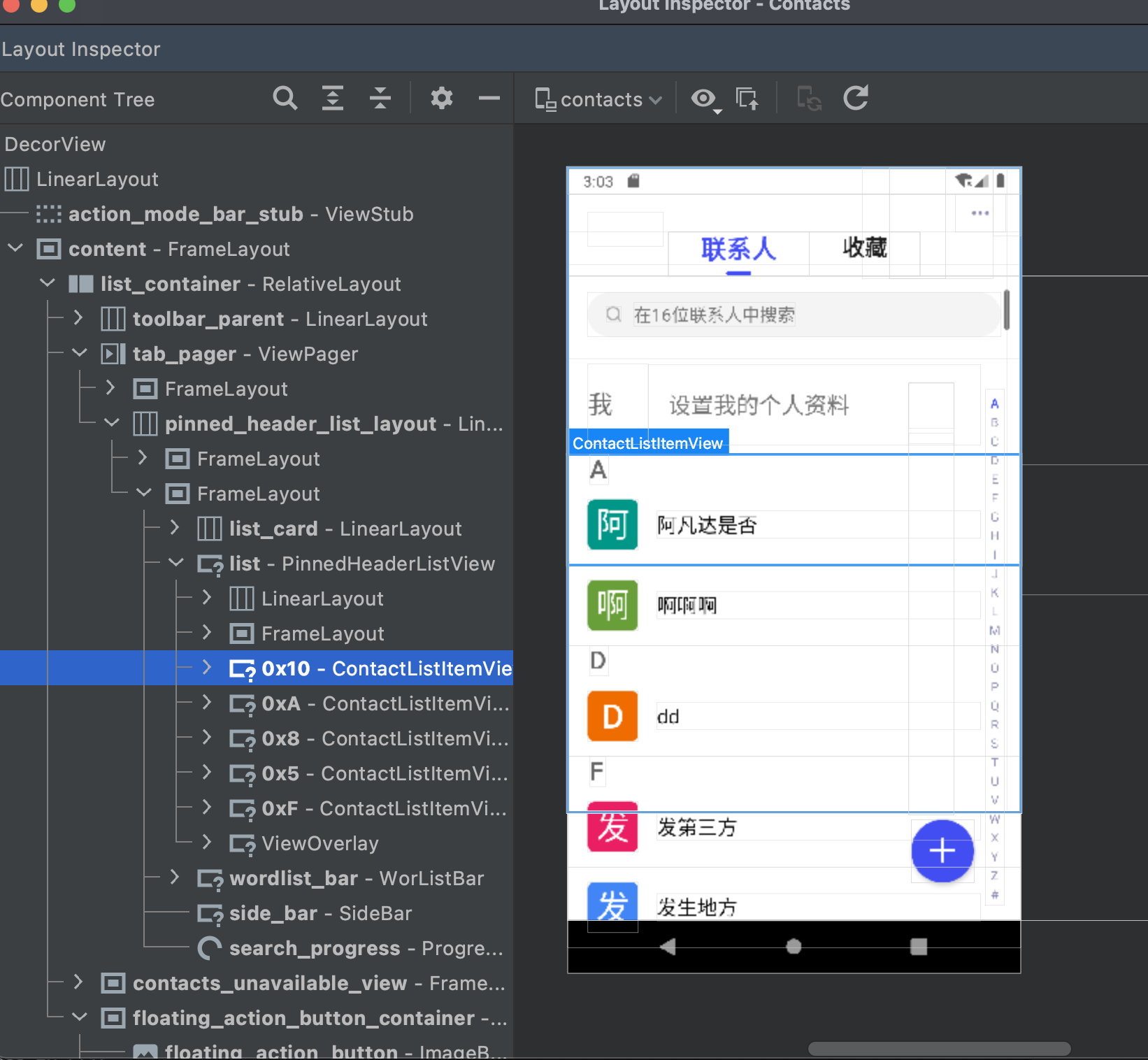Toggle the view options eye icon
The height and width of the screenshot is (1060, 1148).
pos(705,99)
